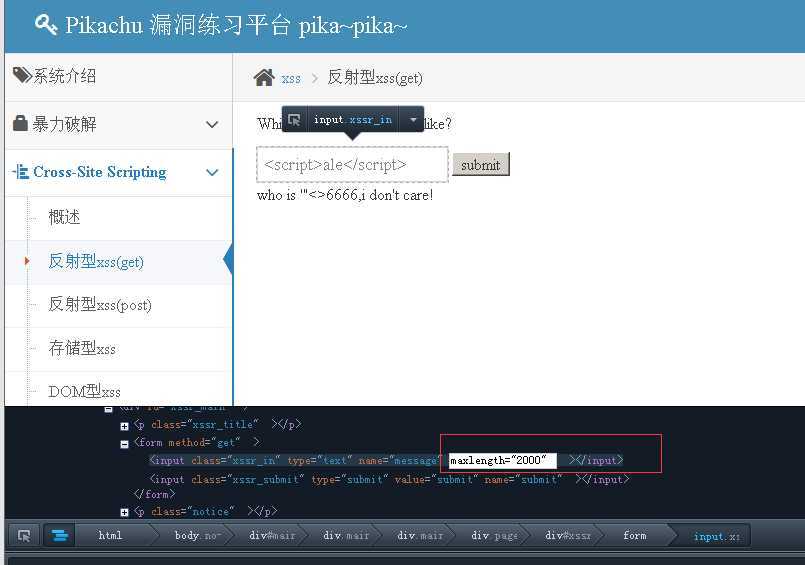Toggle the markup panel icon in devtools
Image resolution: width=805 pixels, height=565 pixels.
[x=60, y=536]
